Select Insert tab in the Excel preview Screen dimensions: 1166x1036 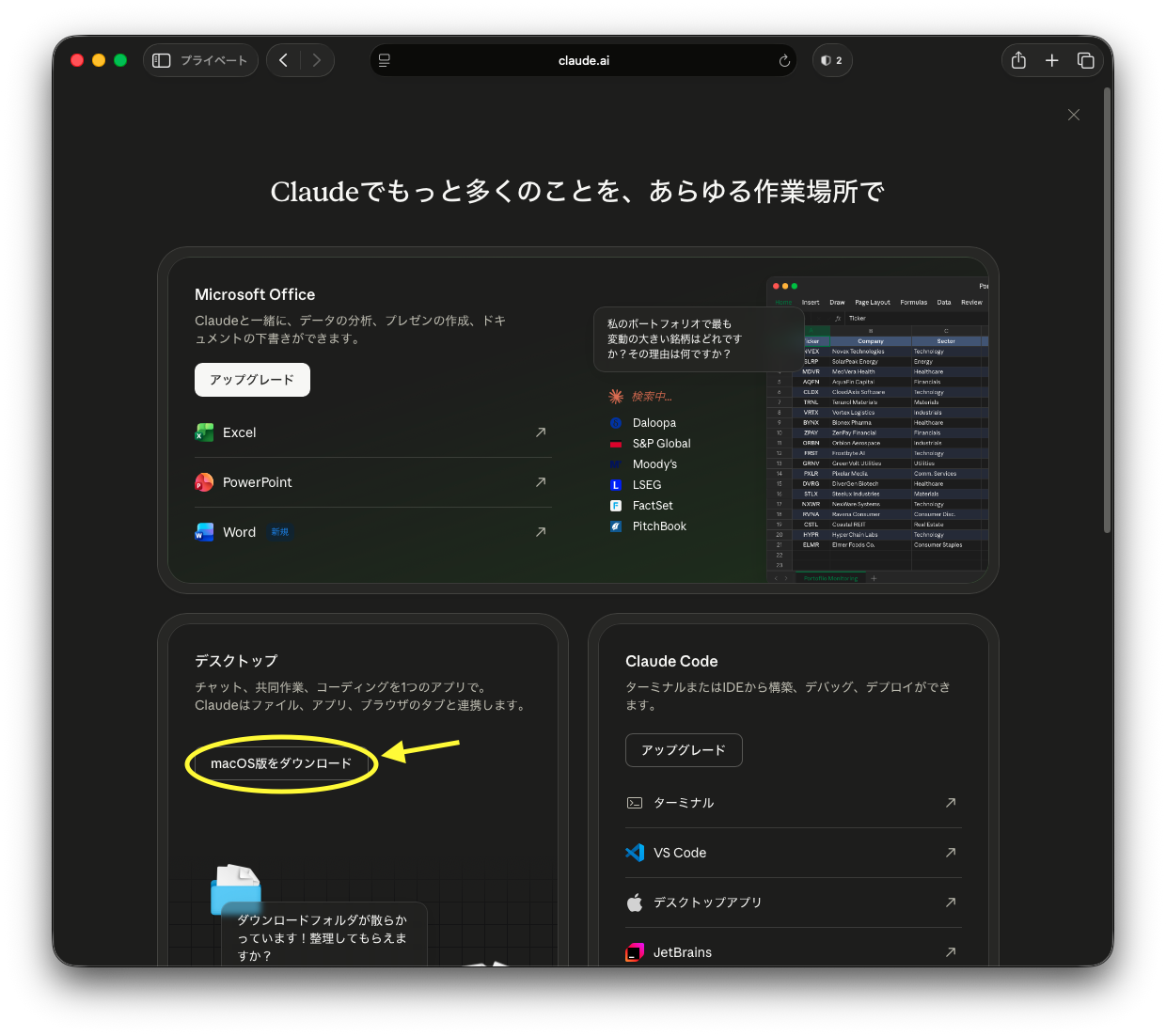point(811,303)
